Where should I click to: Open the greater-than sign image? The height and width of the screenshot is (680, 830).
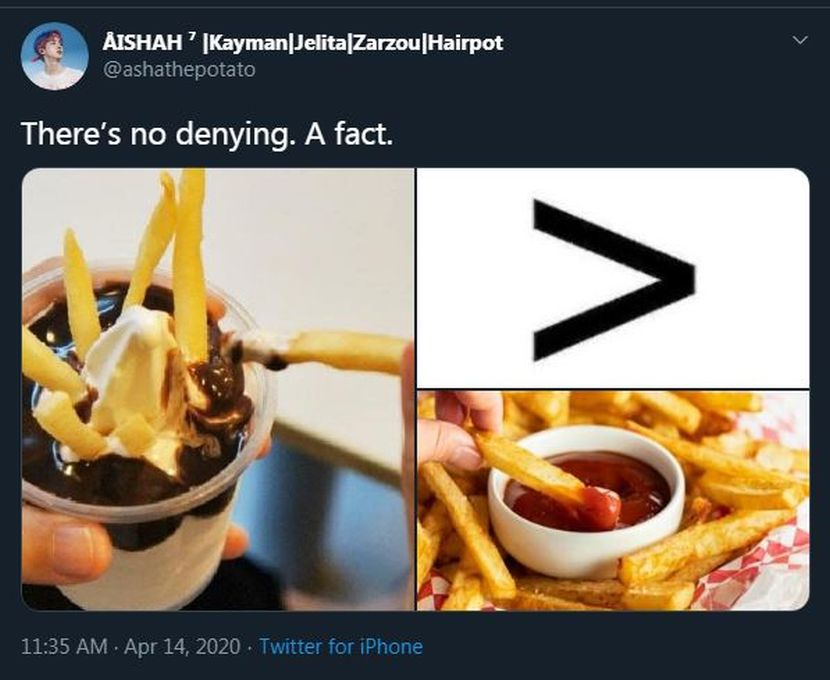[x=613, y=278]
